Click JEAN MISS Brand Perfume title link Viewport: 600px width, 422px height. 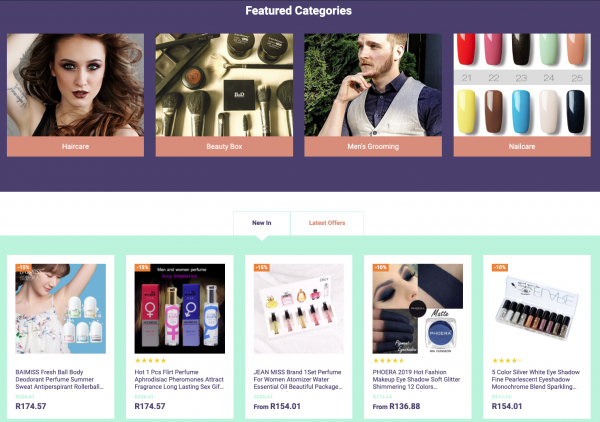coord(298,380)
